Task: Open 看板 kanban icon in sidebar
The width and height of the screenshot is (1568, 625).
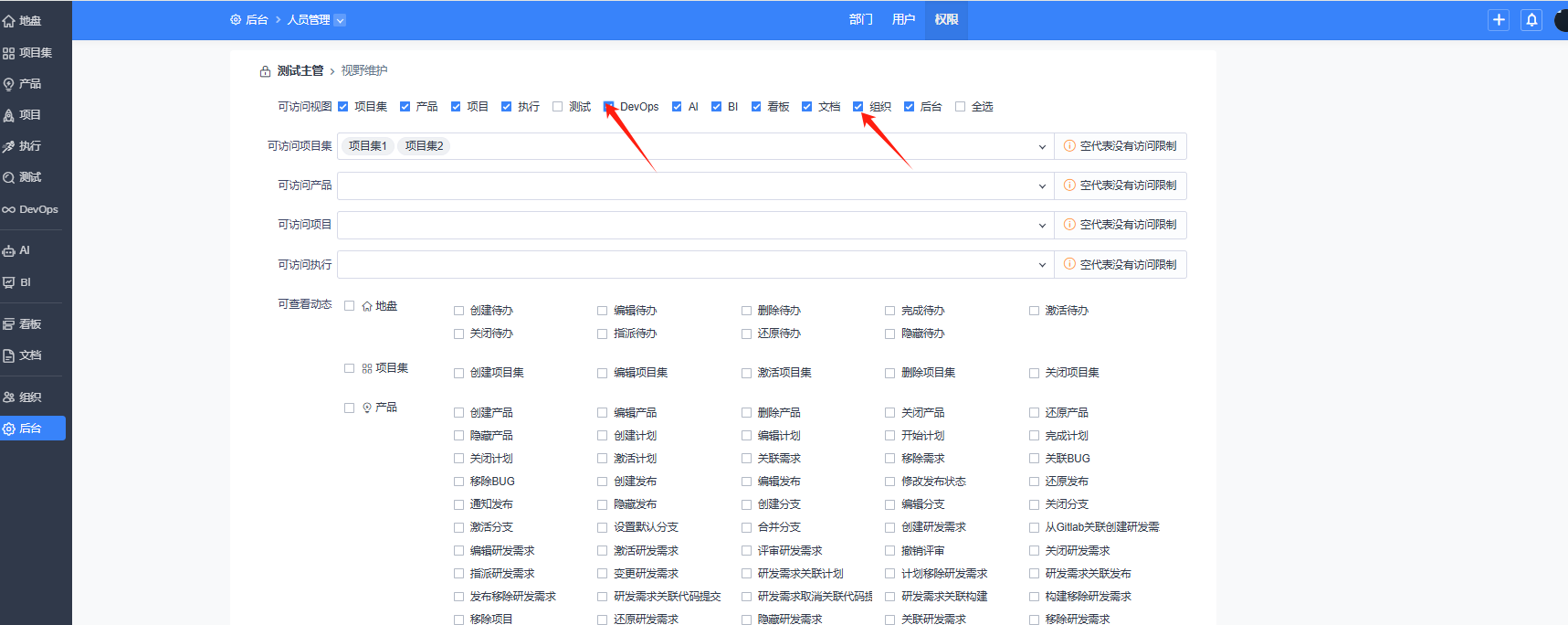Action: (9, 324)
